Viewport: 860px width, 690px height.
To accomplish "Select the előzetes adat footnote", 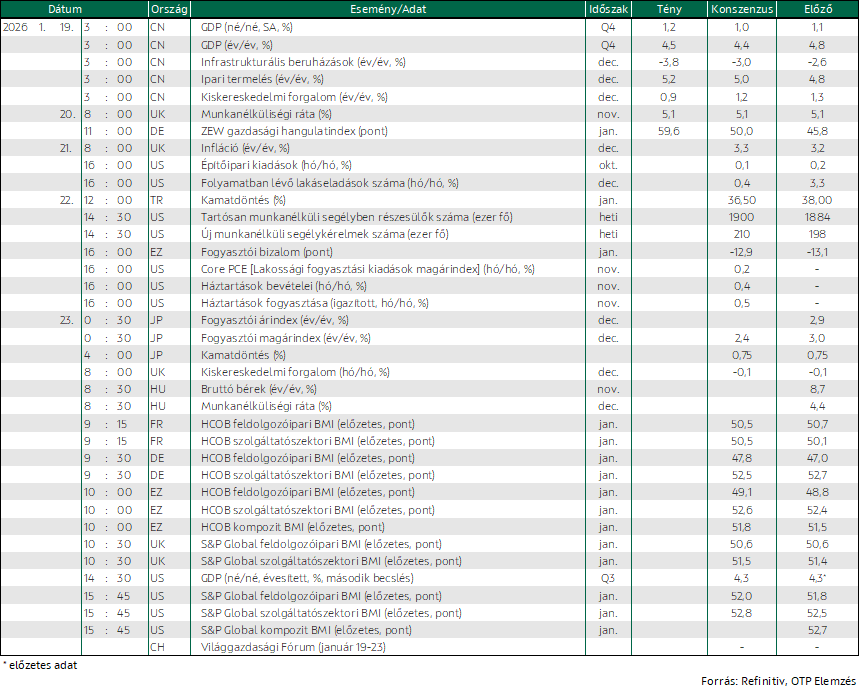I will click(x=40, y=665).
